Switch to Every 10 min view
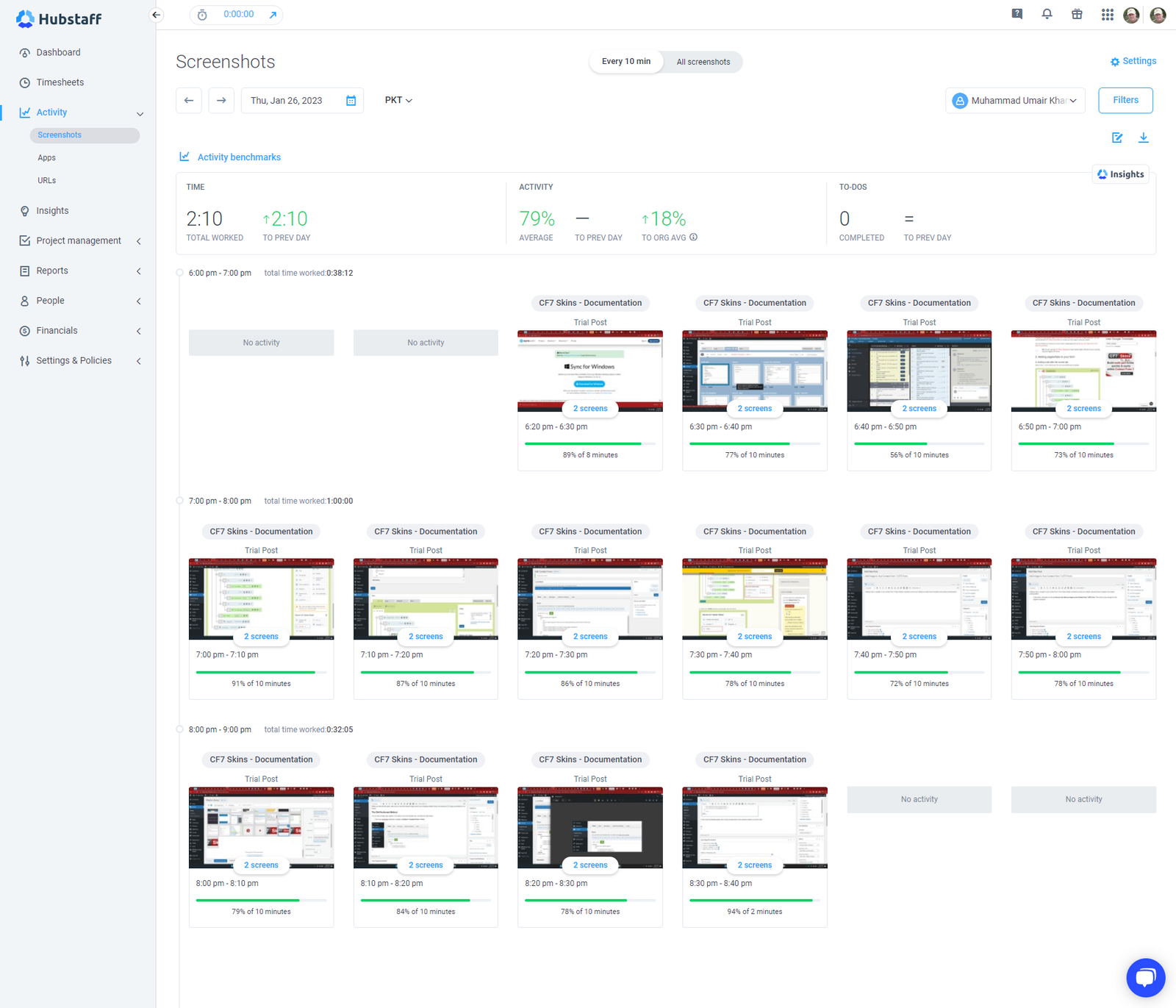Screen dimensions: 1176x1008 [x=625, y=62]
